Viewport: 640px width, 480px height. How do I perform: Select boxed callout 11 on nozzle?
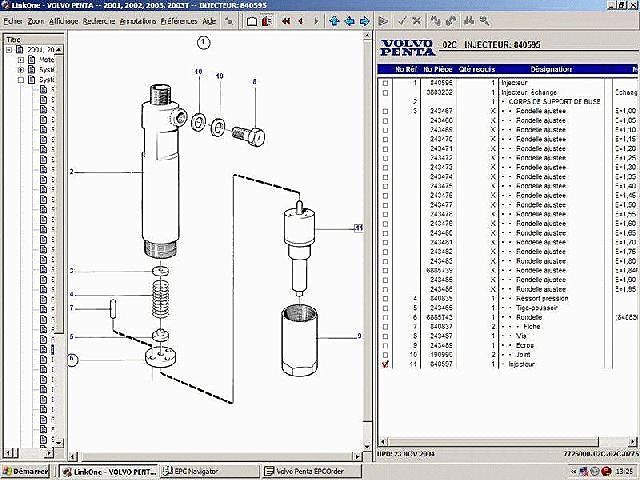[x=358, y=228]
